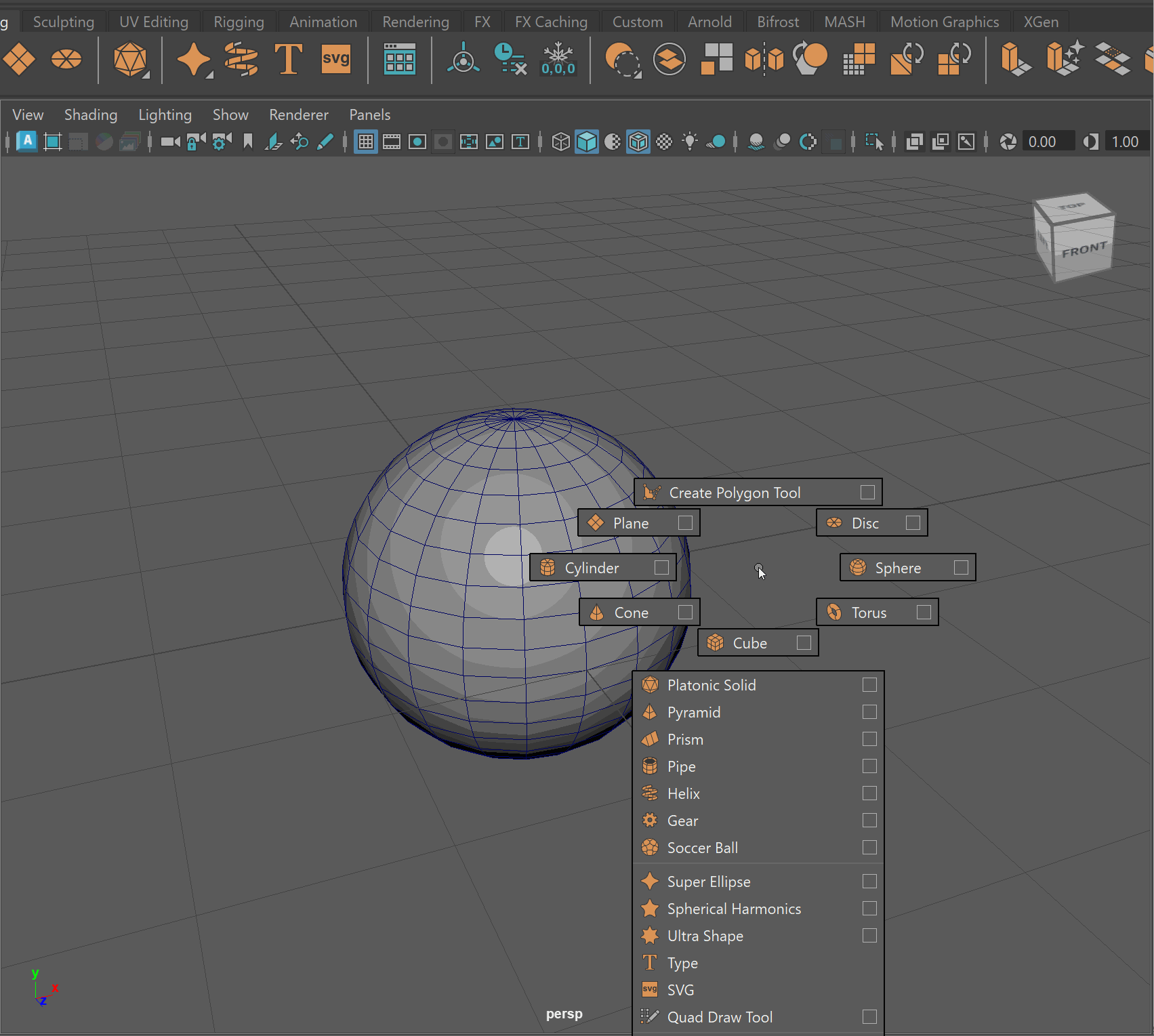The image size is (1154, 1036).
Task: Click the FRONT face of the view cube
Action: click(1084, 250)
